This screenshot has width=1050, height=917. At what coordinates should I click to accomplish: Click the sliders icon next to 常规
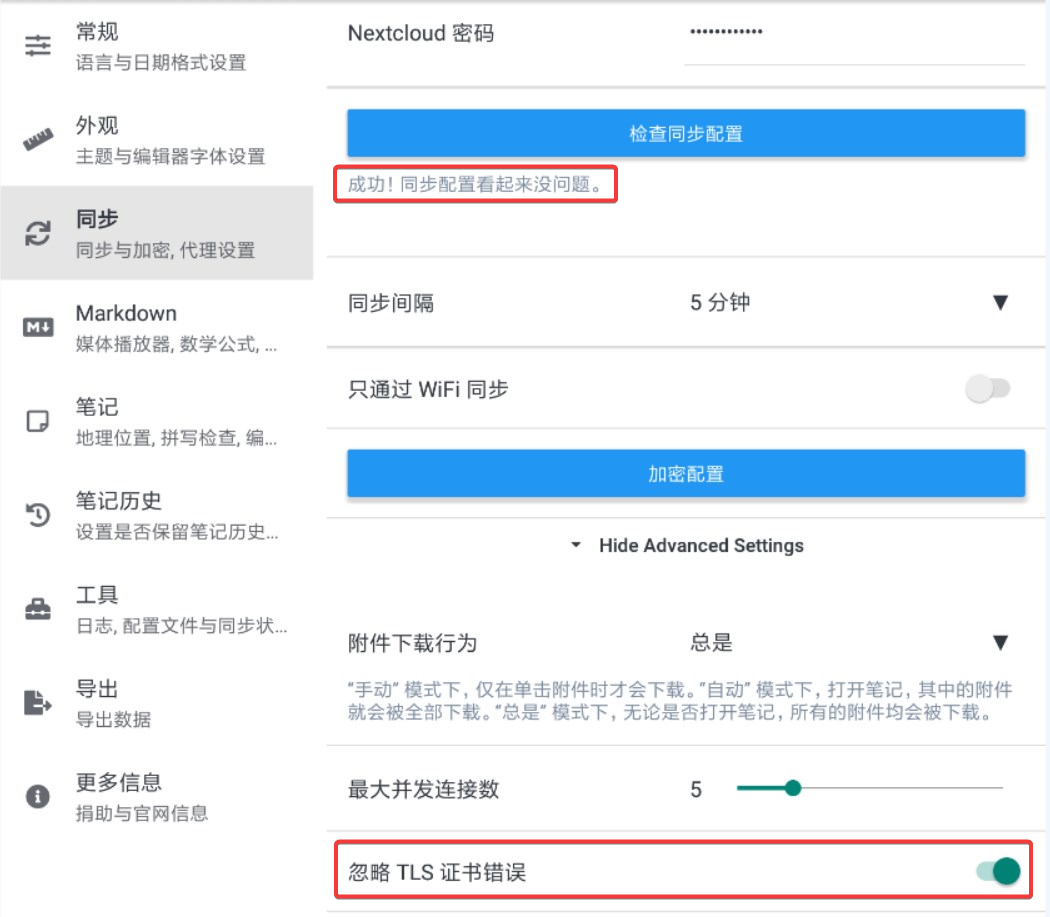[38, 46]
